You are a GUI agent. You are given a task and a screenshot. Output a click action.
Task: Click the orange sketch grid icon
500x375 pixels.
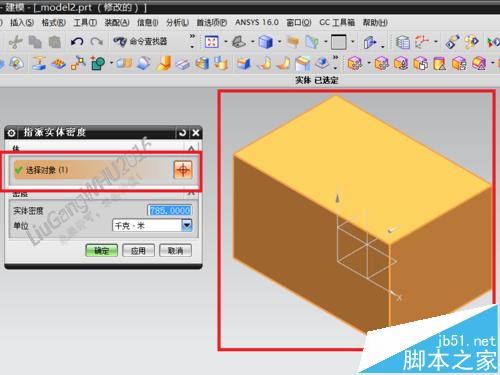tap(58, 63)
